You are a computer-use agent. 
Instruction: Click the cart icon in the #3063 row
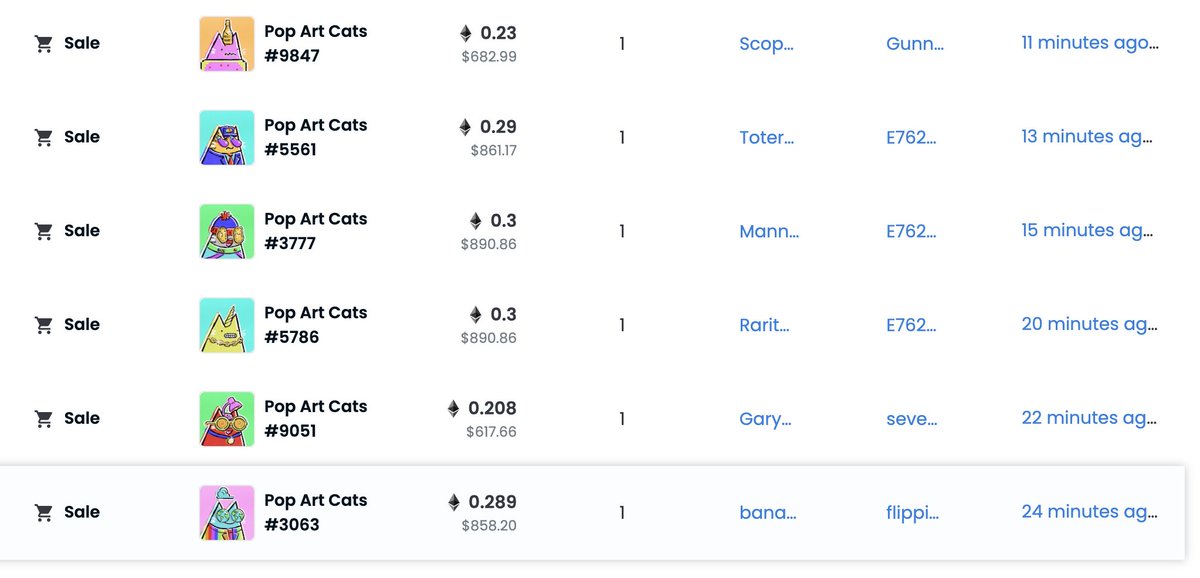click(43, 513)
